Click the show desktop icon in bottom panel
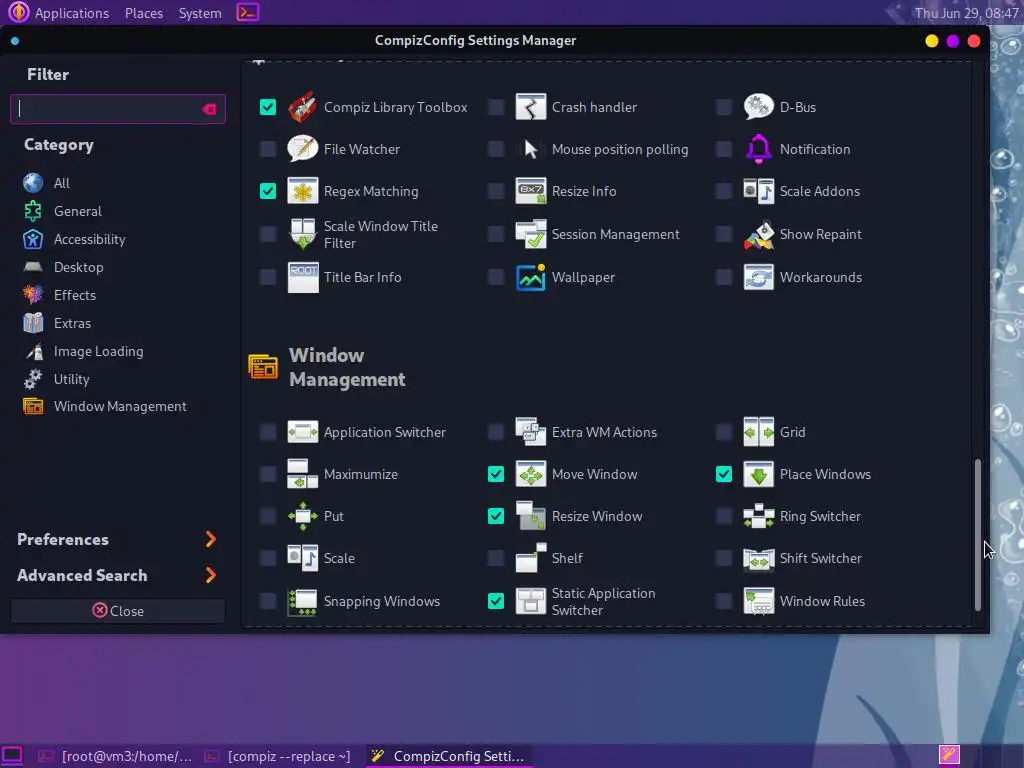Viewport: 1024px width, 768px height. 12,756
